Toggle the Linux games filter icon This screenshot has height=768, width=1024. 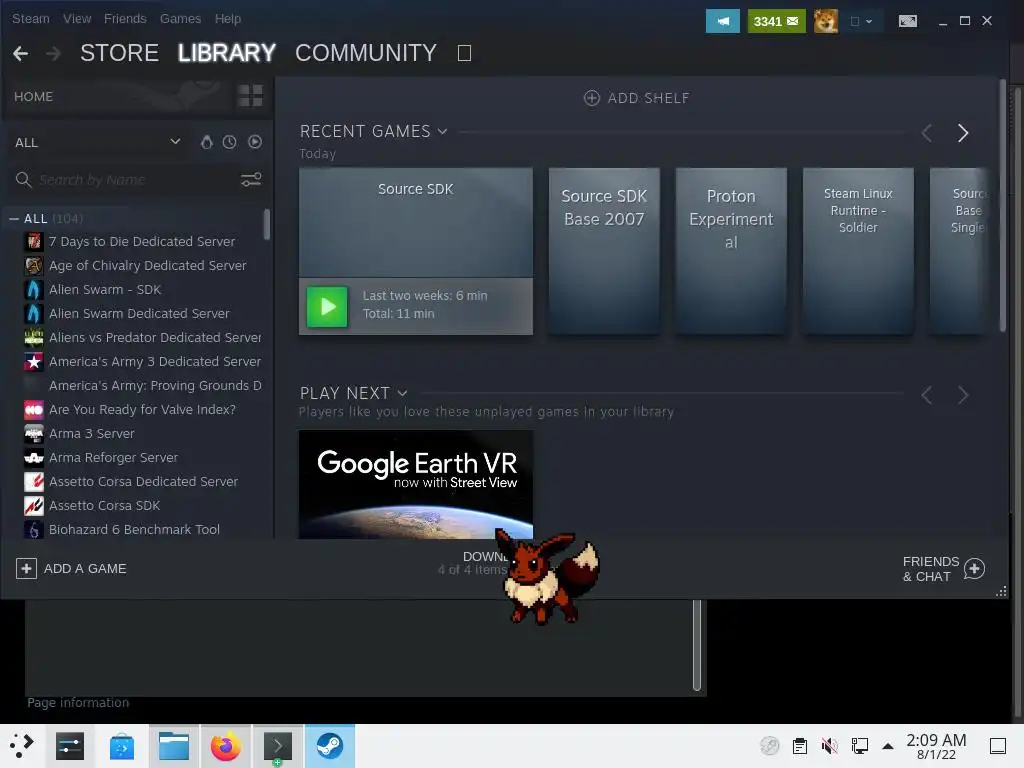pyautogui.click(x=206, y=142)
